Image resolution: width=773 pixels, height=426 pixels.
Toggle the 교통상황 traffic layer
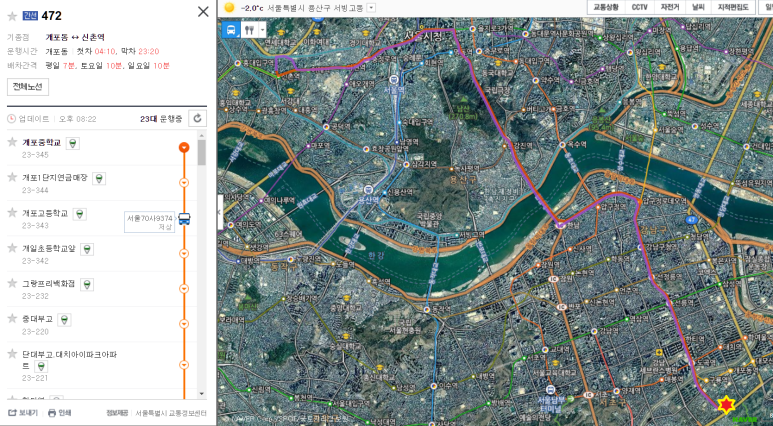pyautogui.click(x=606, y=7)
